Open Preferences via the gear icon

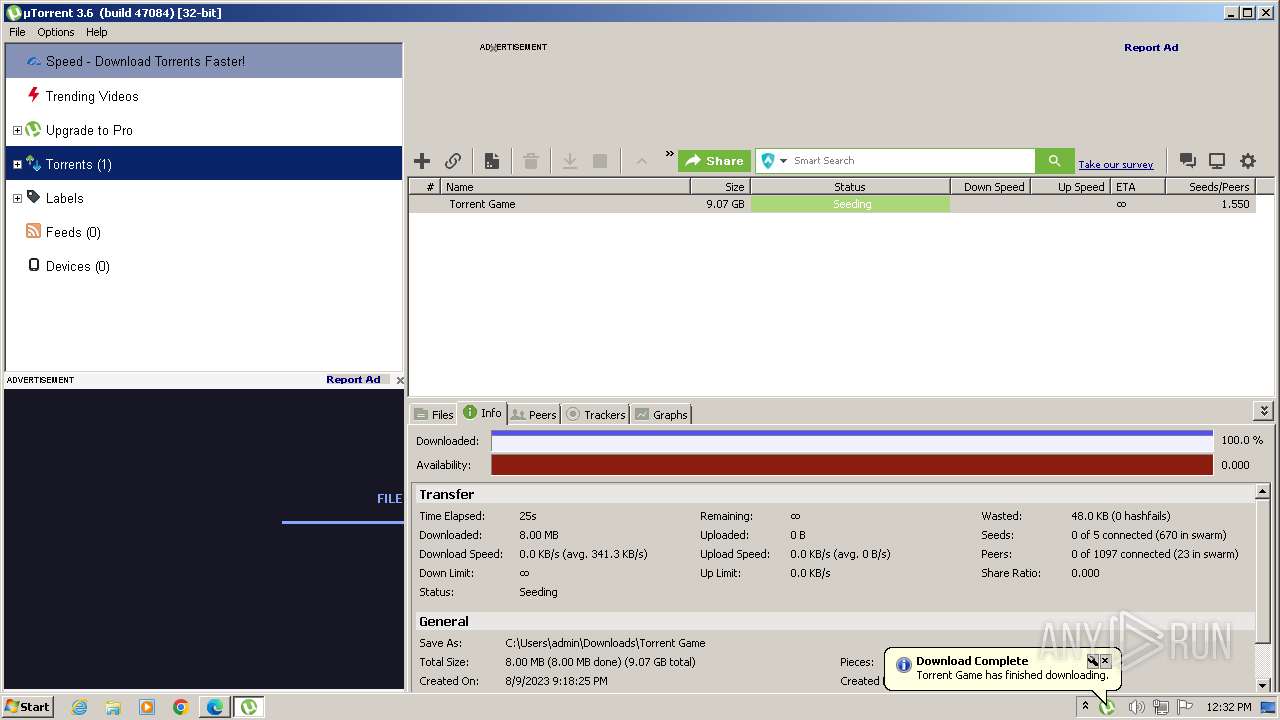point(1248,161)
